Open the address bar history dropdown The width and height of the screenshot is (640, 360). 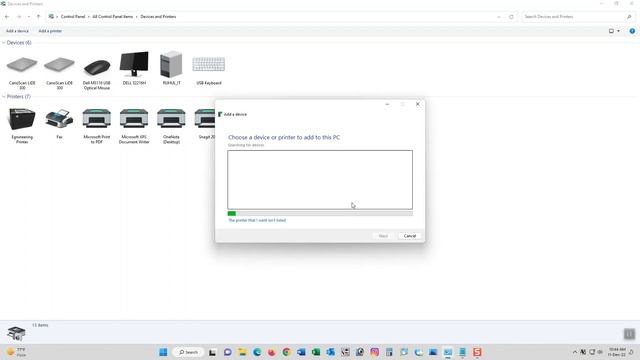coord(499,17)
